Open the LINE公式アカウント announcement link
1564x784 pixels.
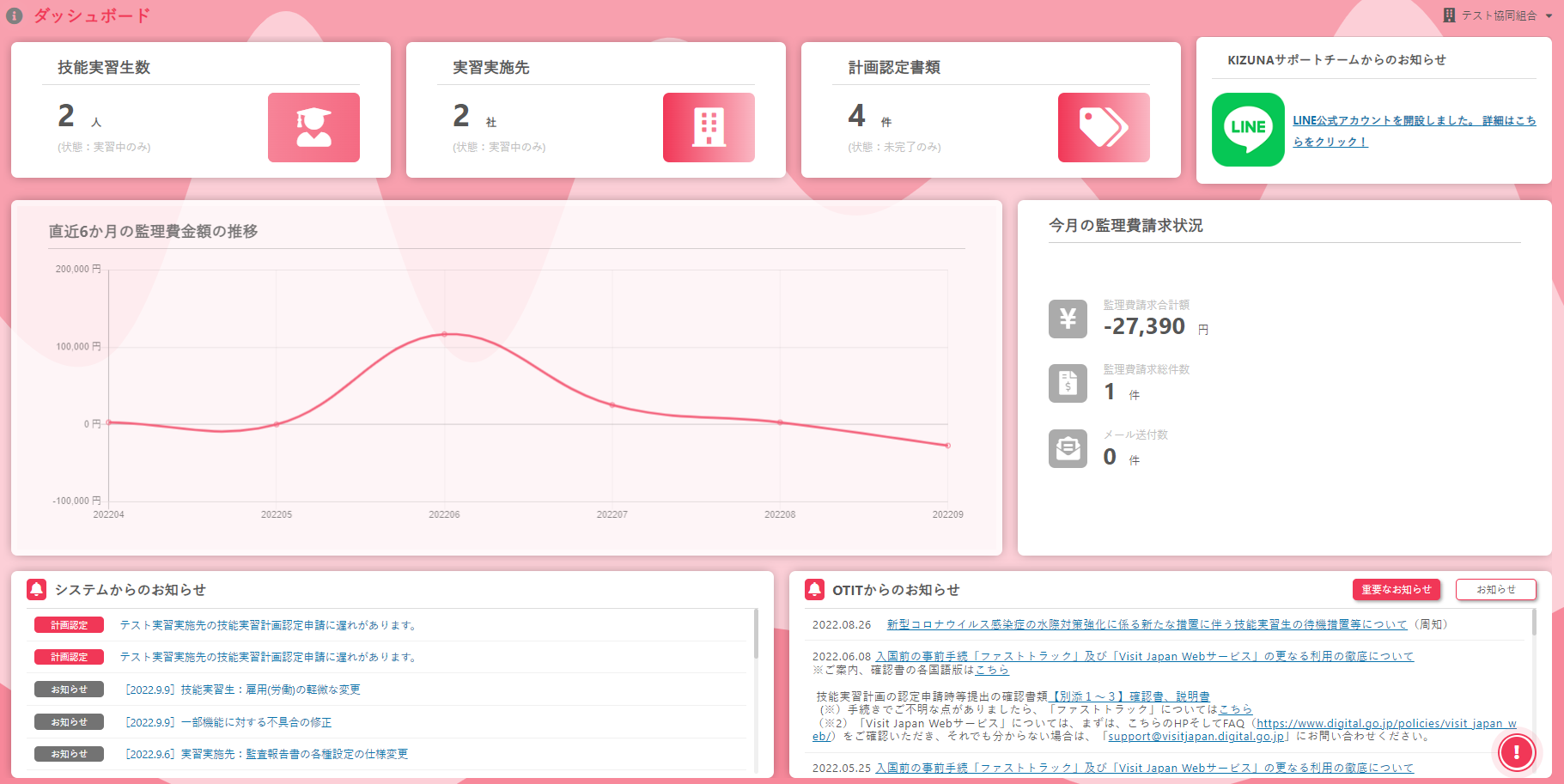1414,121
